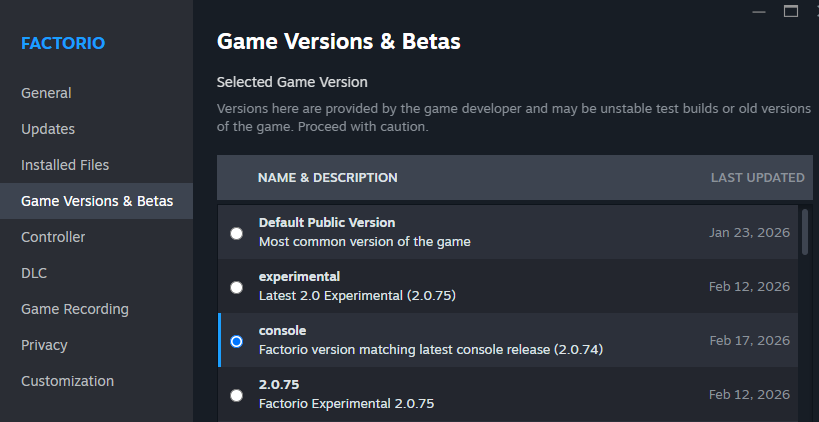The image size is (819, 422).
Task: Open Game Recording settings
Action: [x=75, y=309]
